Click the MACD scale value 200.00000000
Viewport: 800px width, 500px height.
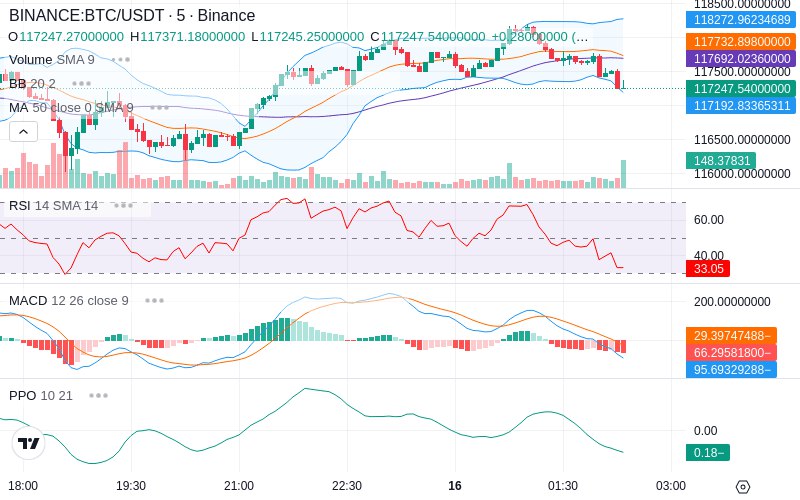[732, 302]
